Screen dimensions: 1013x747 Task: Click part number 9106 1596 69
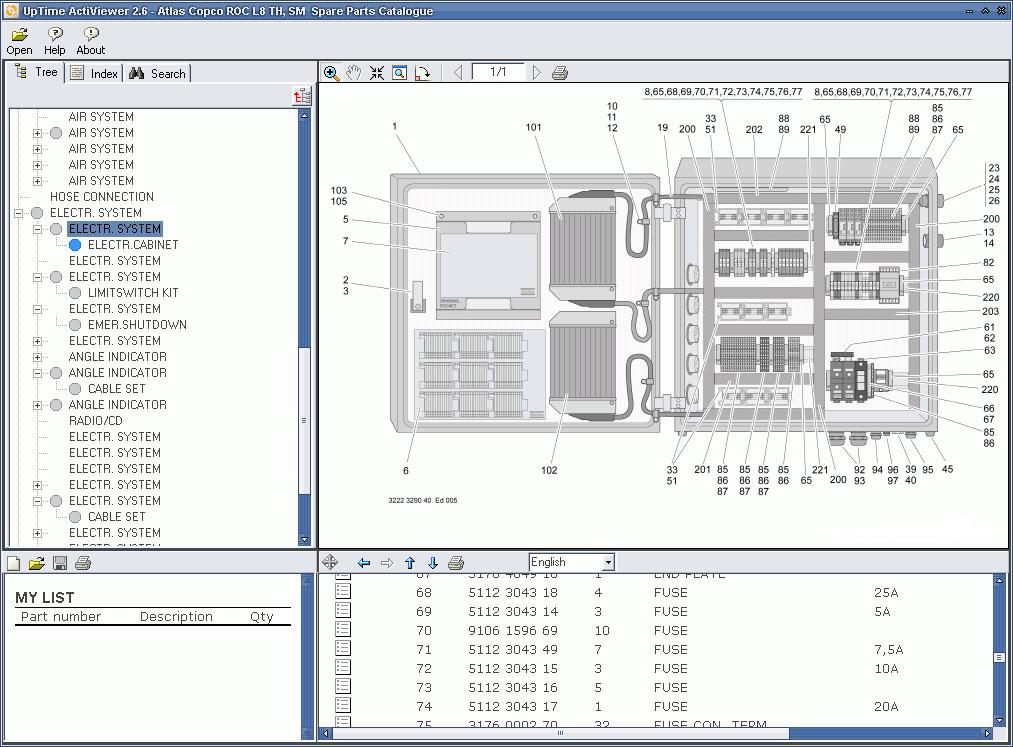[512, 631]
